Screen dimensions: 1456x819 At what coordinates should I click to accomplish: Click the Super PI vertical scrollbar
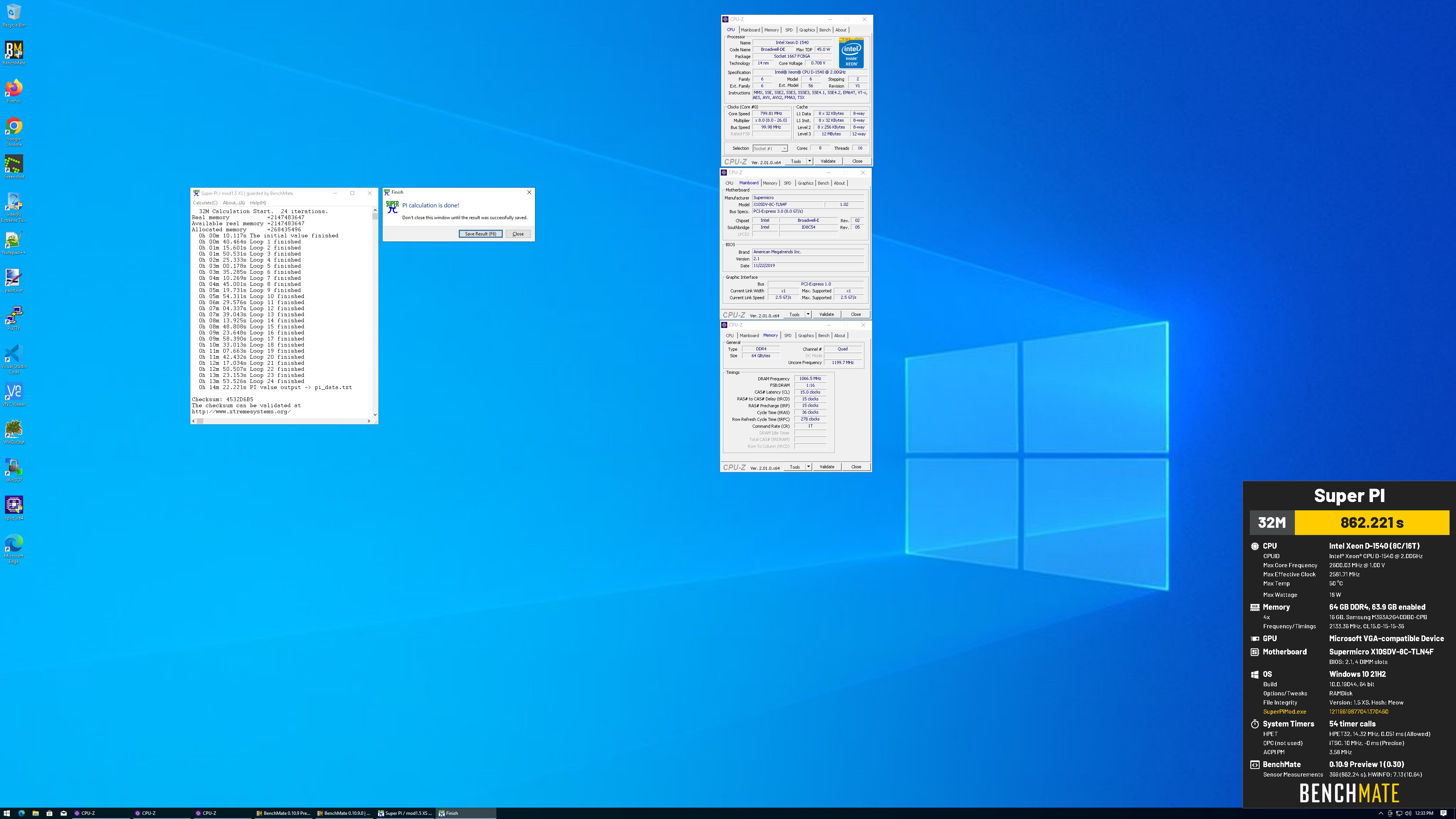pyautogui.click(x=375, y=312)
